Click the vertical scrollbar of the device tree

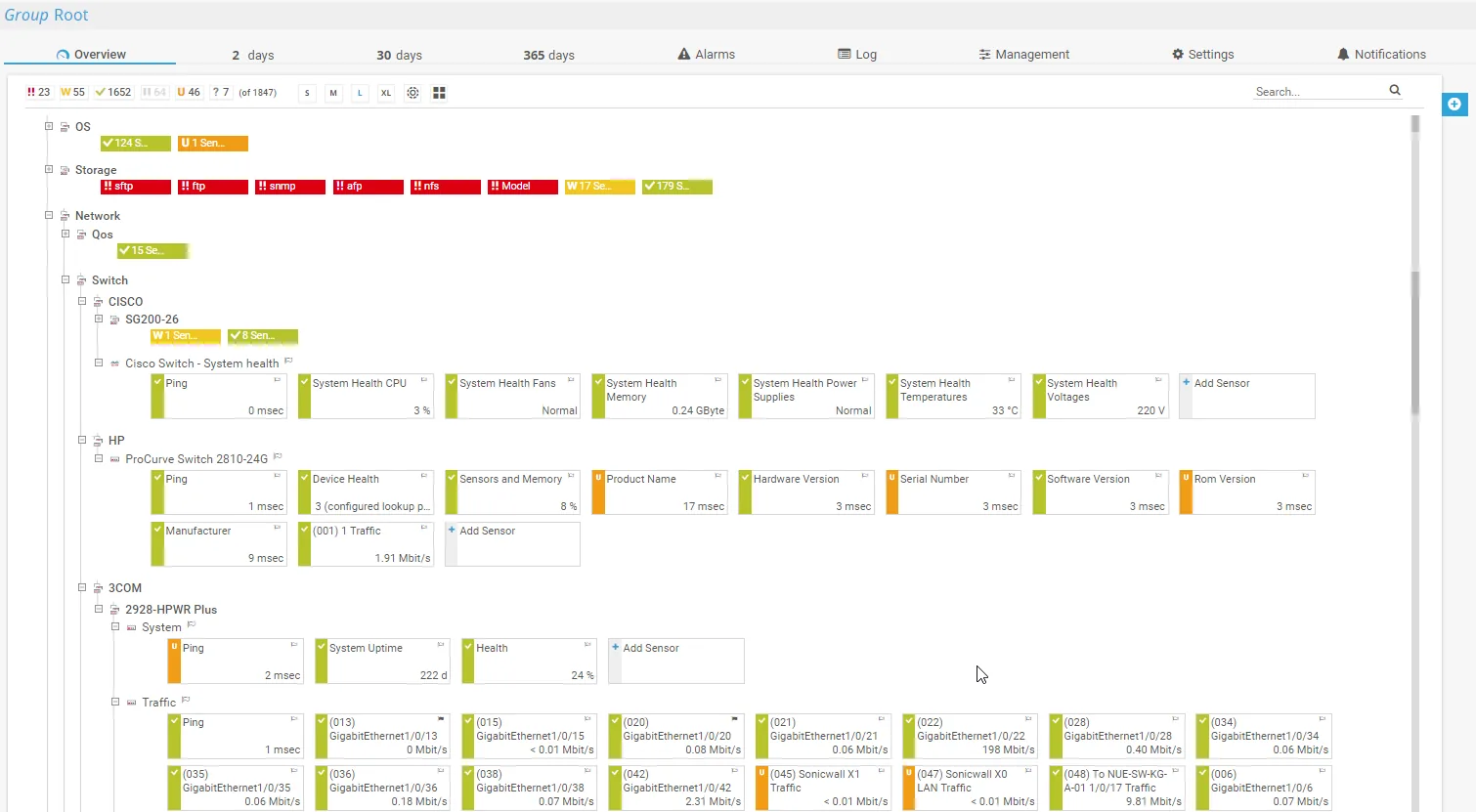1414,342
